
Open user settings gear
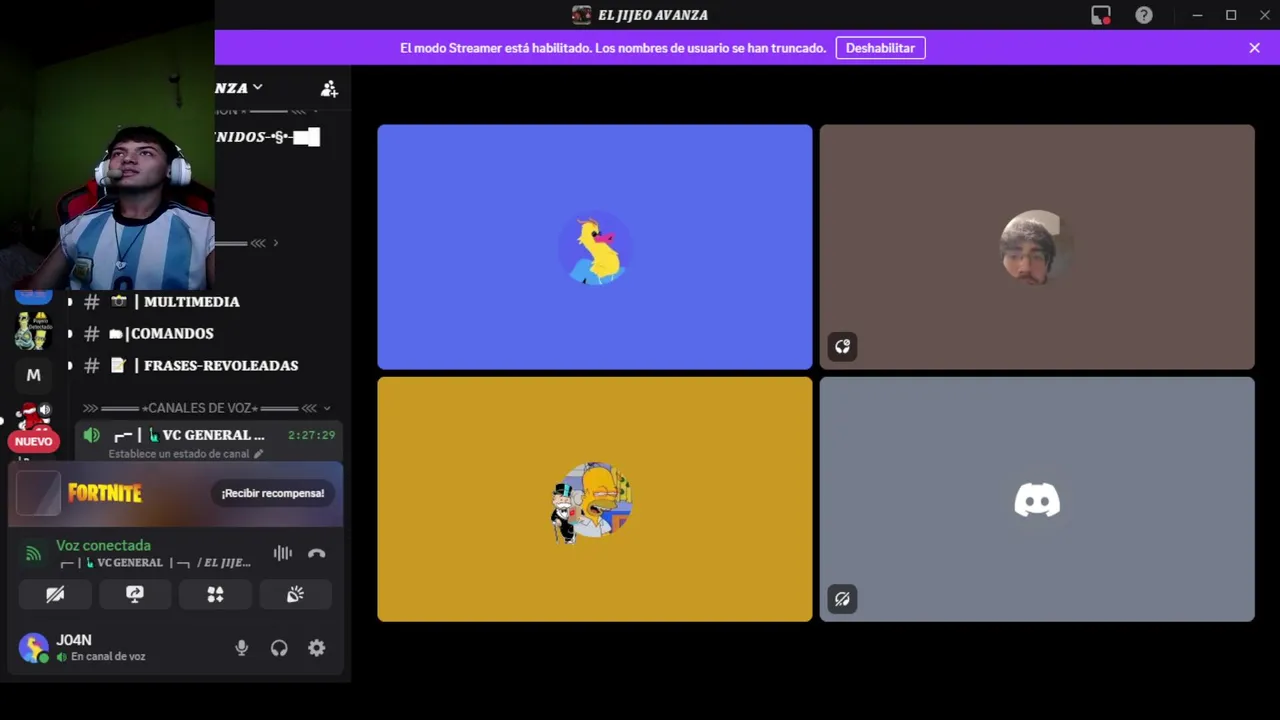317,648
